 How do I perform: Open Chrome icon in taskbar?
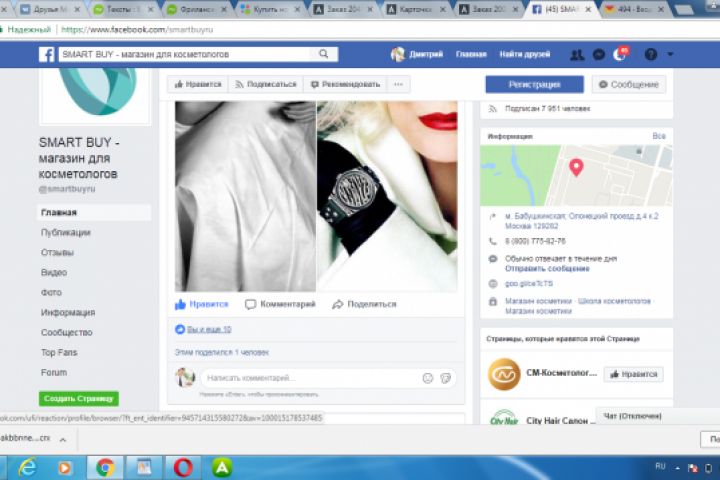coord(105,468)
